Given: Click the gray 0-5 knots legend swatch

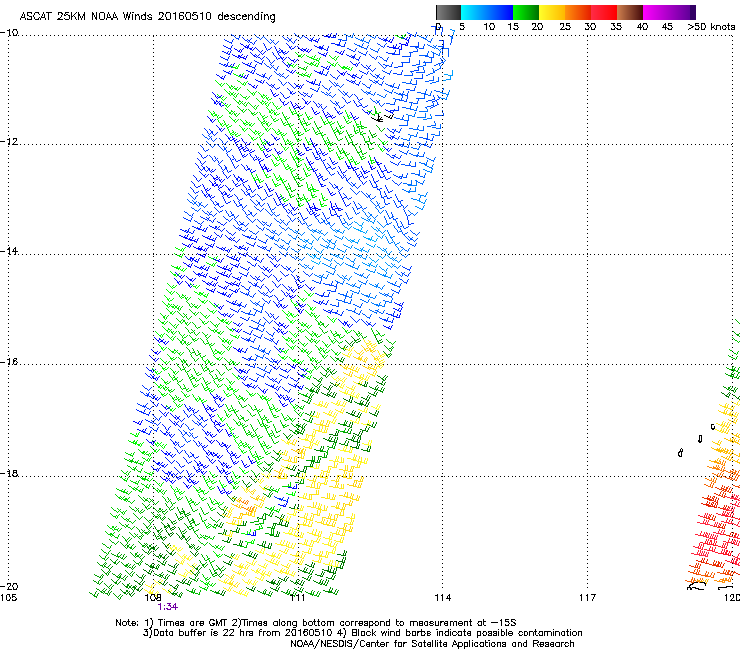Looking at the screenshot, I should click(x=448, y=12).
